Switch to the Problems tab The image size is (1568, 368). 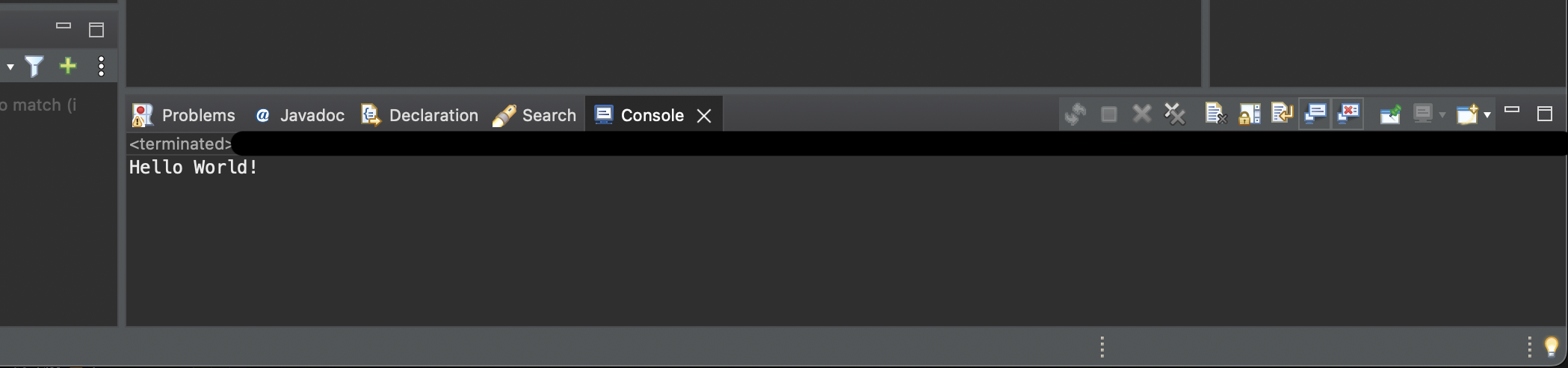(184, 115)
